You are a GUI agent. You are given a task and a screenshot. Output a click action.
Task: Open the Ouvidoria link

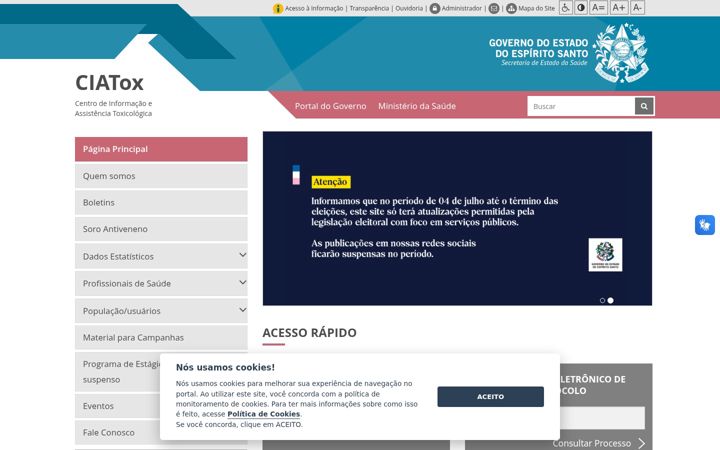coord(409,8)
